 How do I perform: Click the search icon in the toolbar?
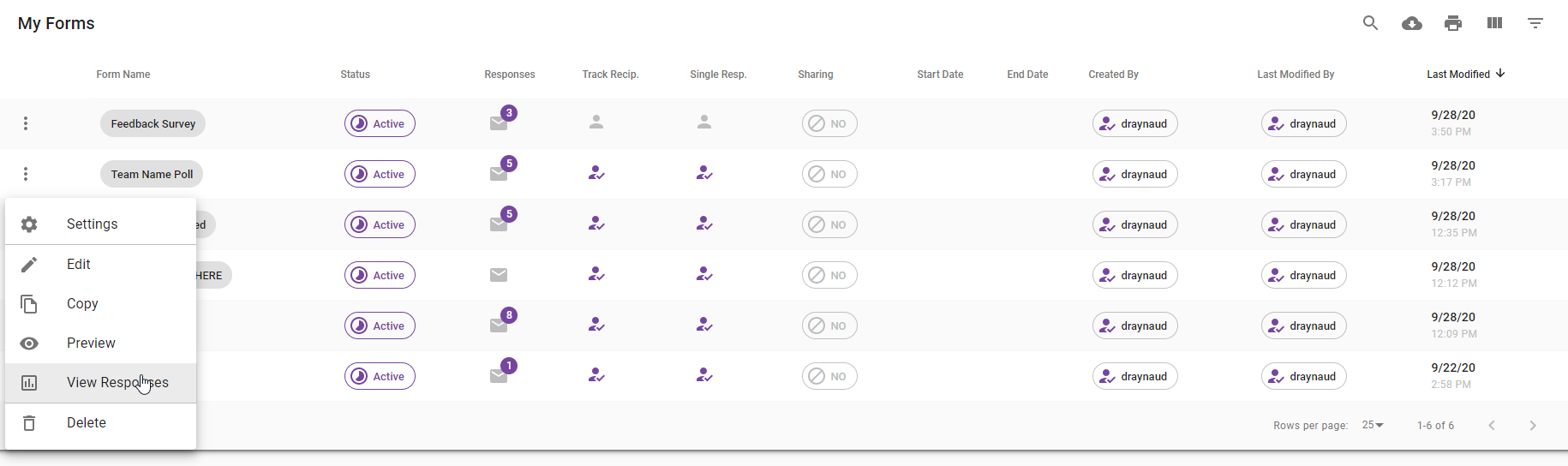(1370, 23)
